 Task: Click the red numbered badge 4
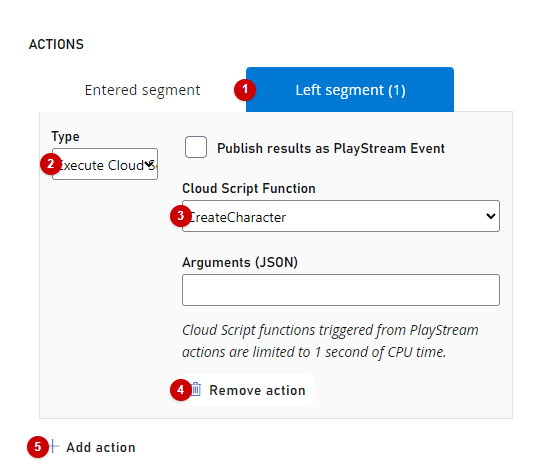click(x=181, y=390)
